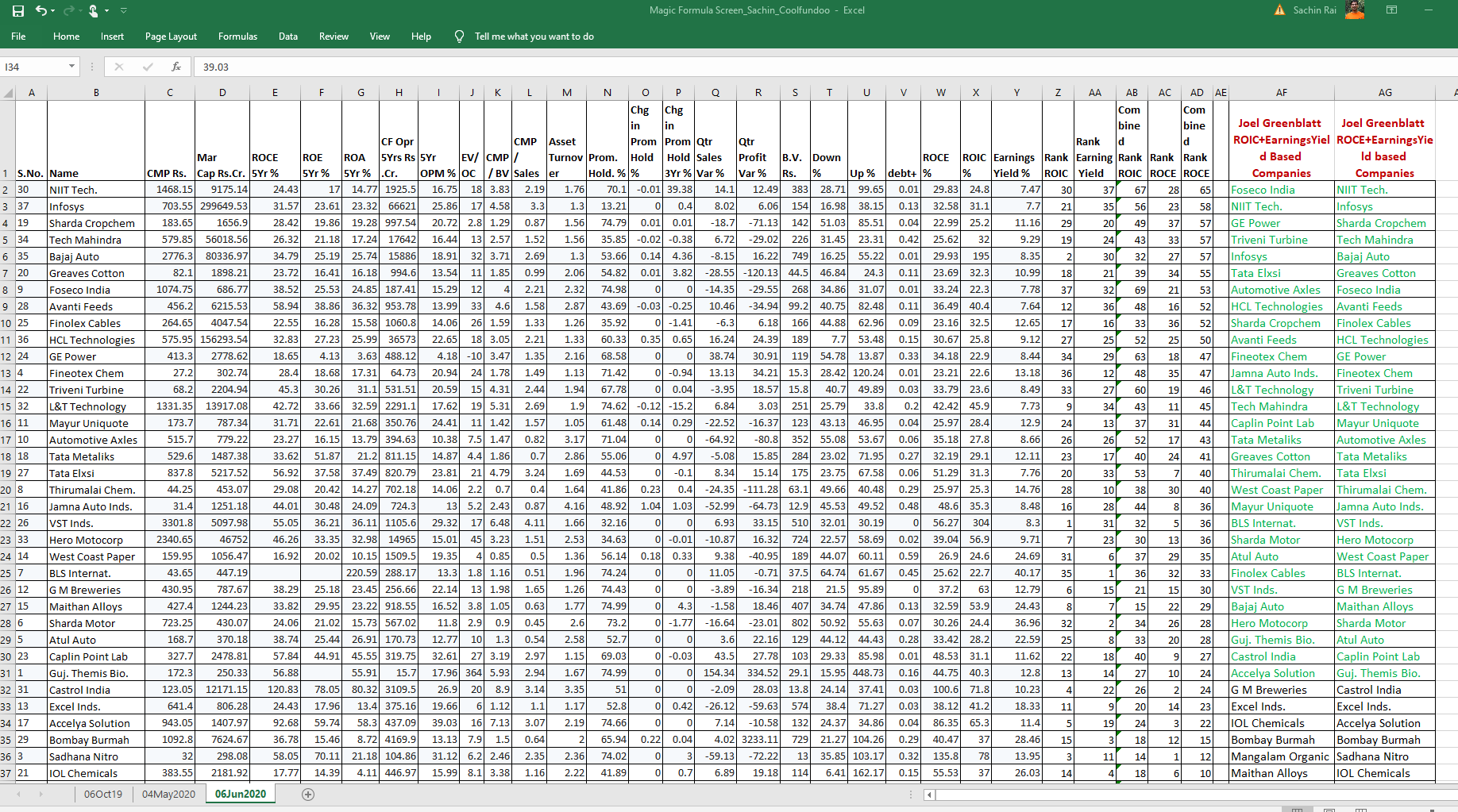Screen dimensions: 1458x812
Task: Click the account warning triangle icon
Action: [1279, 10]
